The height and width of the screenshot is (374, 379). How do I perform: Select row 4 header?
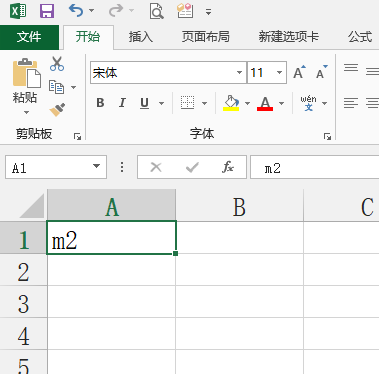[23, 334]
